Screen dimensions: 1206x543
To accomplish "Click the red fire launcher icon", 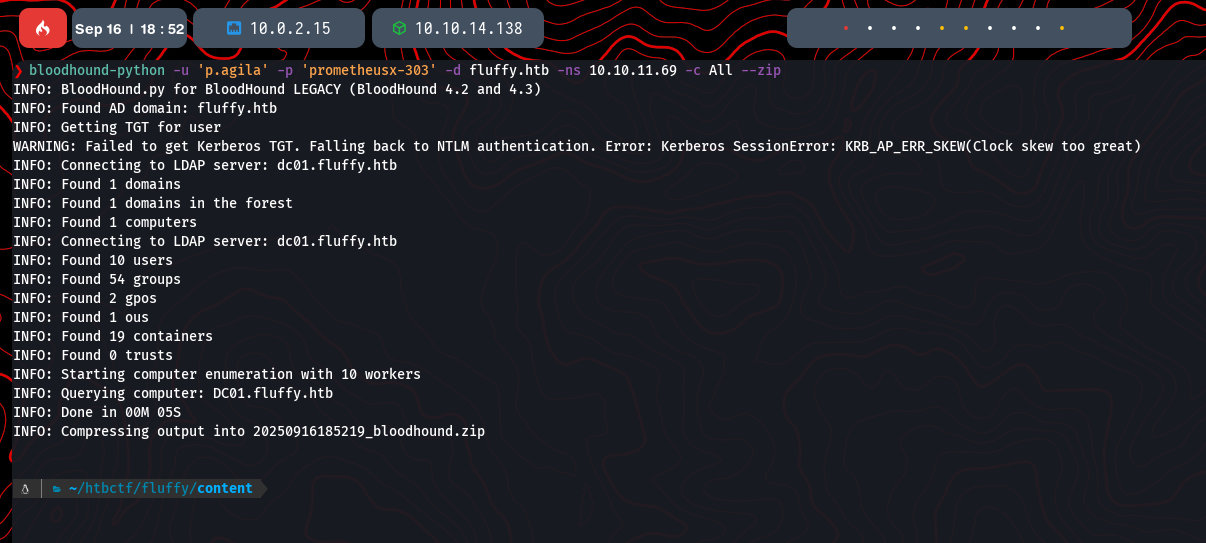I will pyautogui.click(x=43, y=28).
